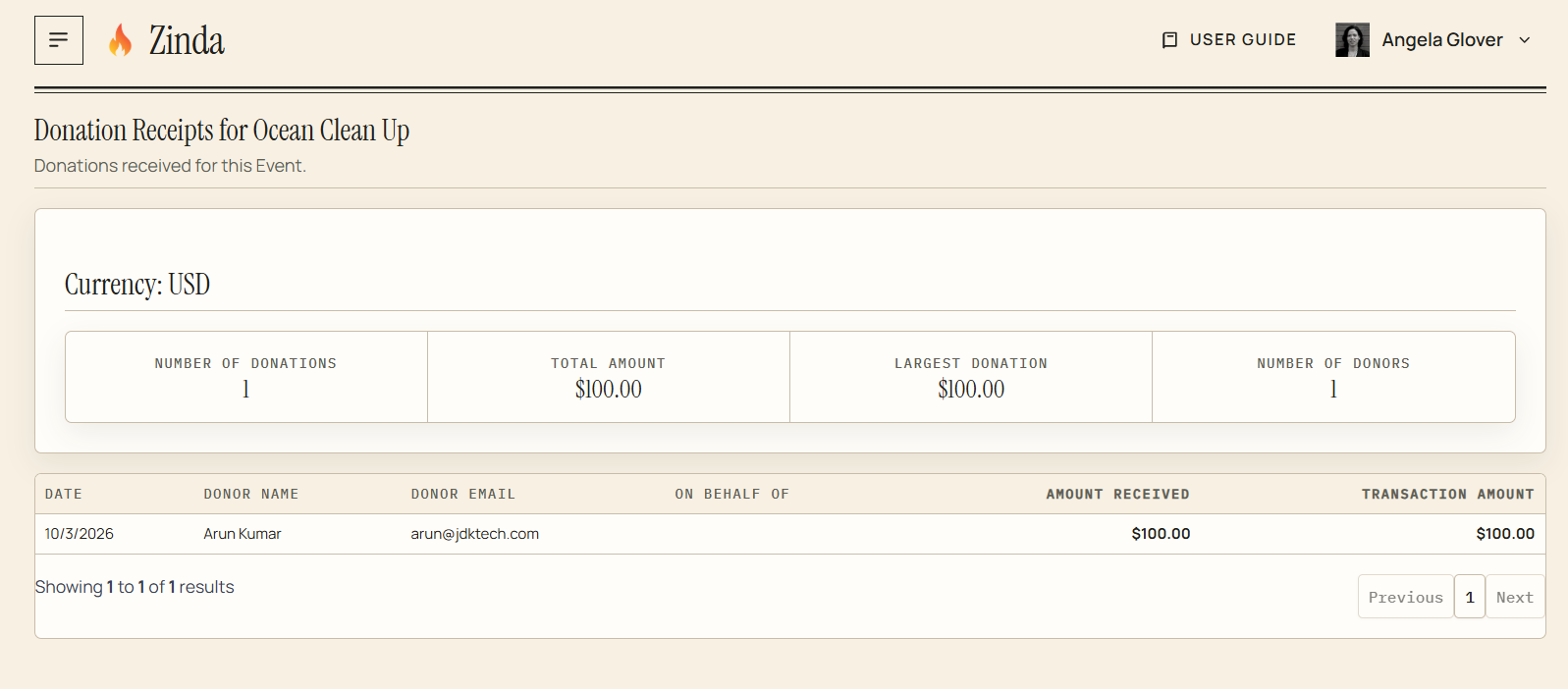Click the DONOR NAME column header
The width and height of the screenshot is (1568, 689).
pyautogui.click(x=251, y=495)
